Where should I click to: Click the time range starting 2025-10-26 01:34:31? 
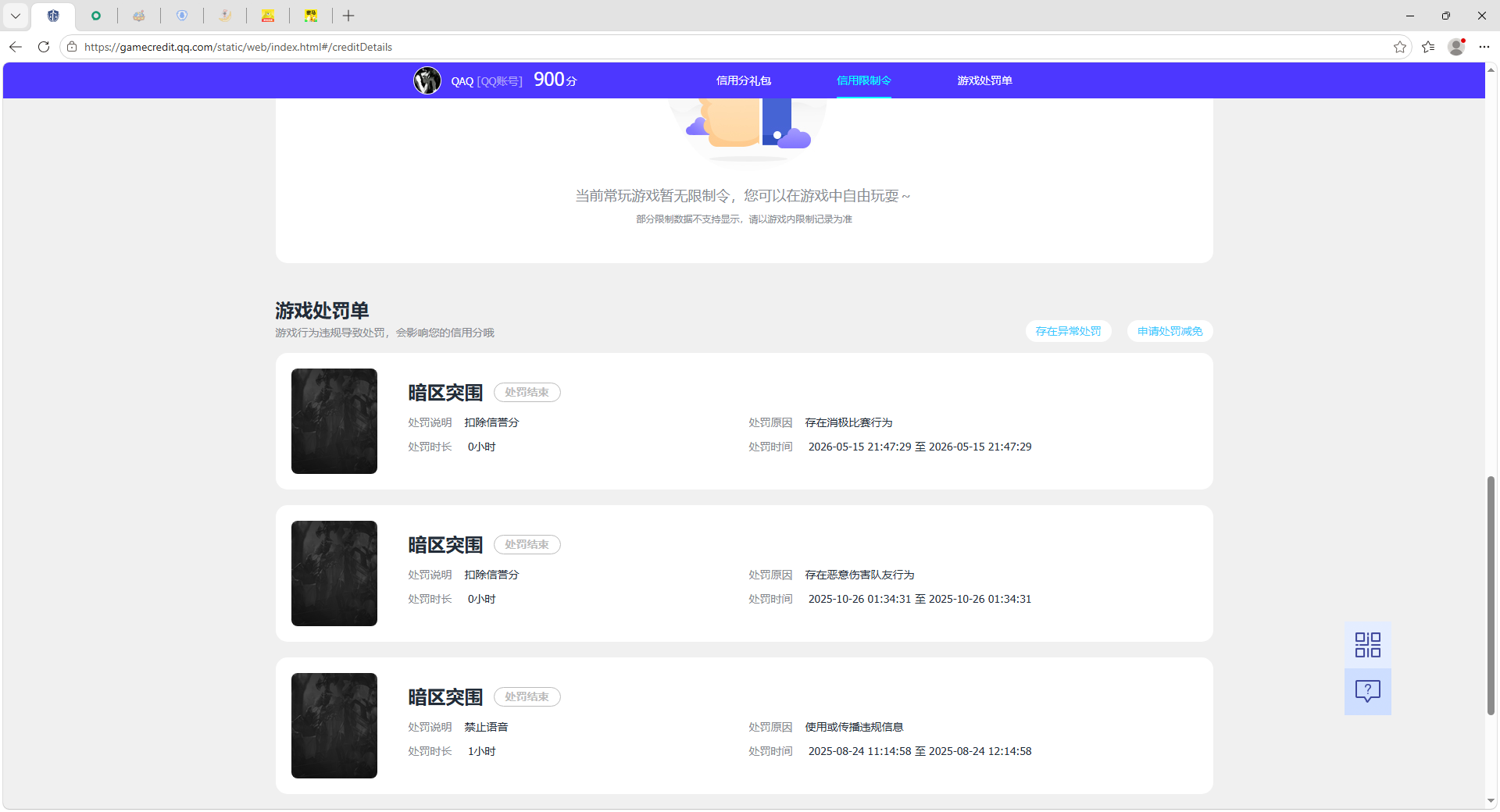pyautogui.click(x=920, y=599)
